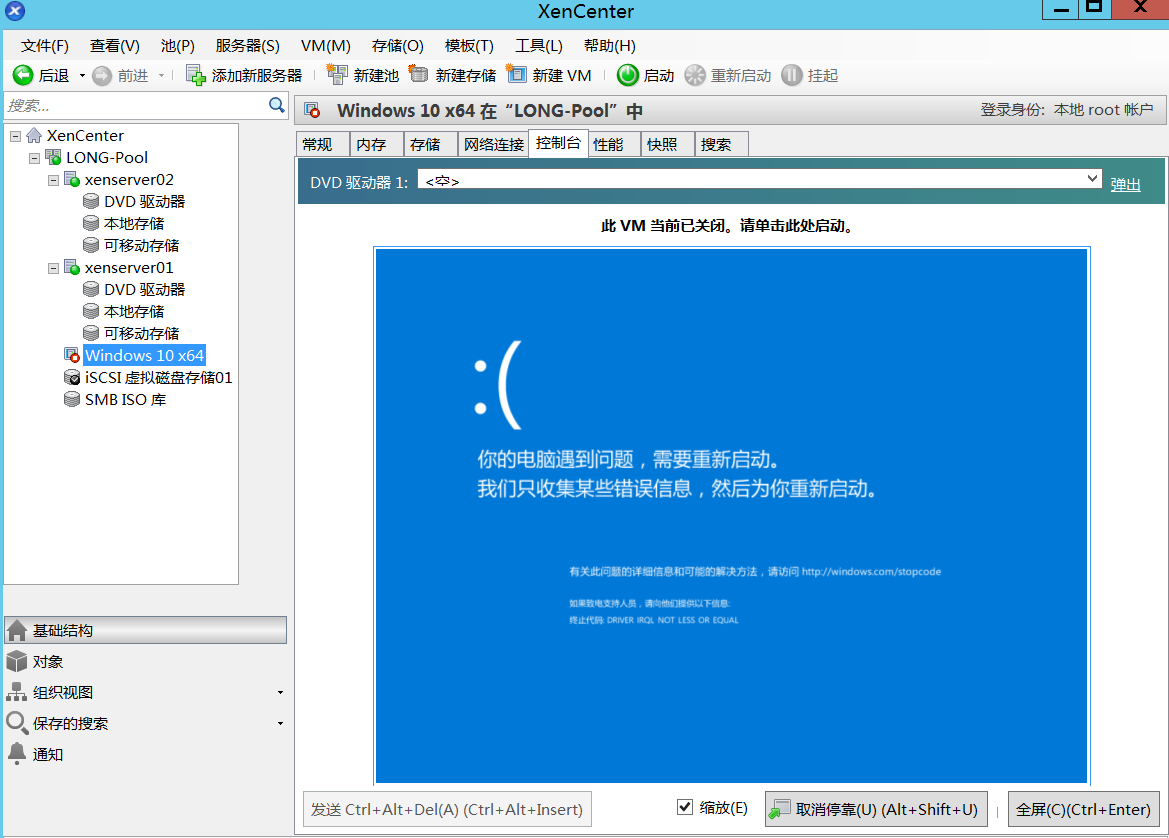Image resolution: width=1169 pixels, height=838 pixels.
Task: Click the search magnifier icon
Action: [277, 105]
